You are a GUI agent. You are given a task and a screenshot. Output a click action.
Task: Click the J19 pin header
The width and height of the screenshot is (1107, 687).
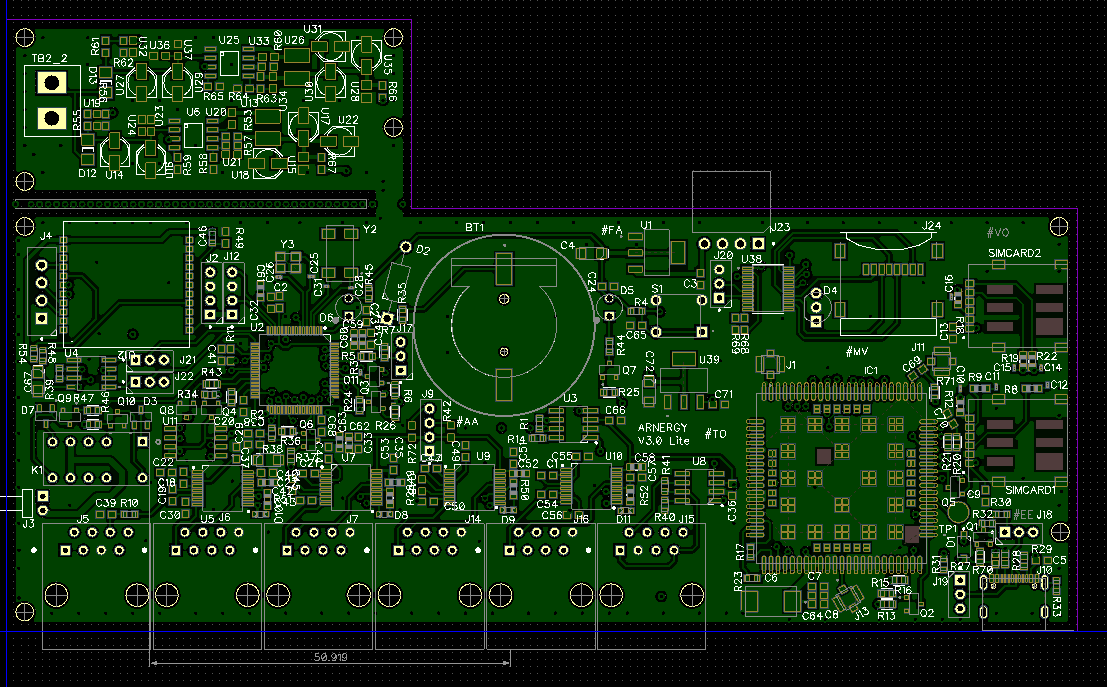pyautogui.click(x=960, y=596)
